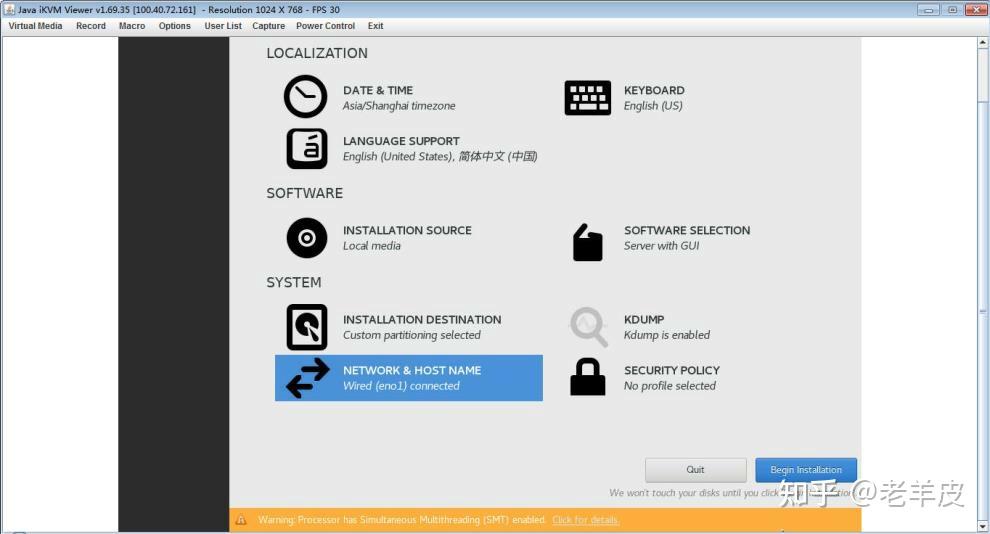The image size is (990, 534).
Task: Select the KEYBOARD label
Action: [654, 90]
